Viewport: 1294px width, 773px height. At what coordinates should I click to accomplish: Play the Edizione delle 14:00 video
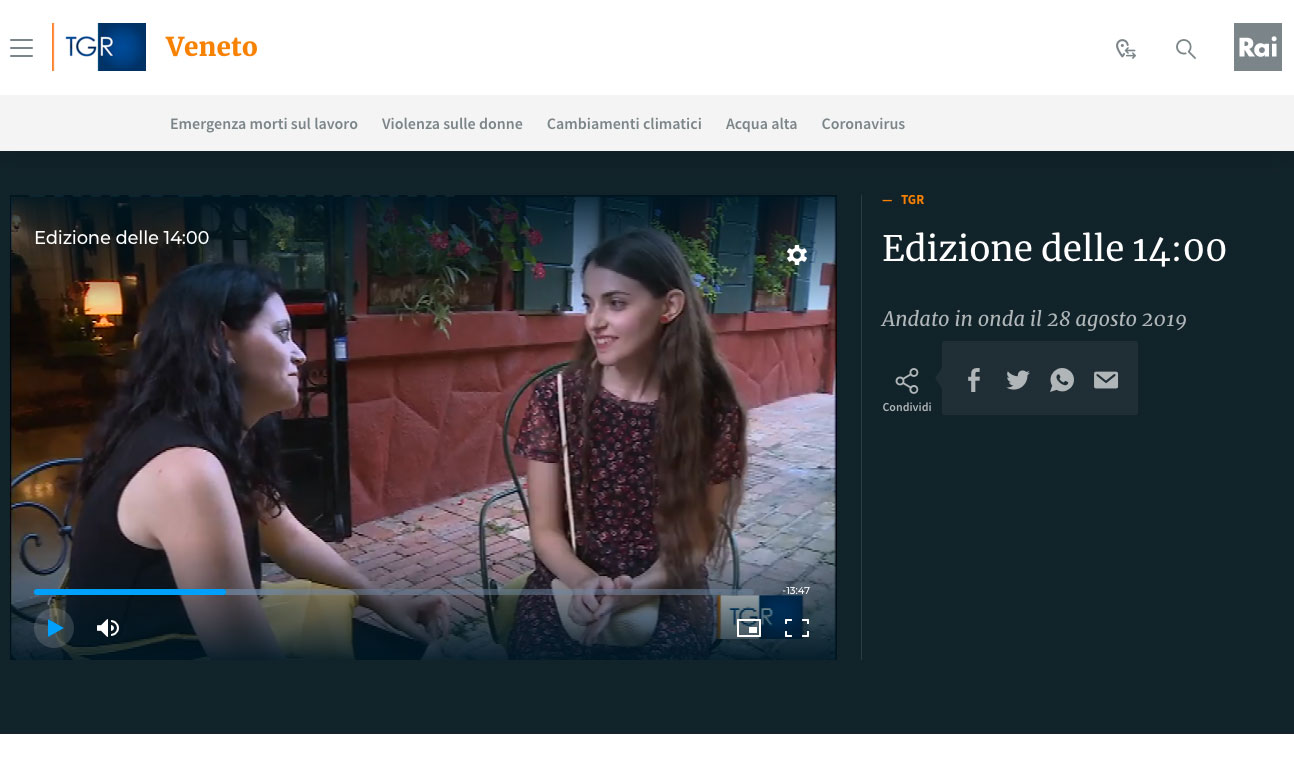click(x=54, y=628)
